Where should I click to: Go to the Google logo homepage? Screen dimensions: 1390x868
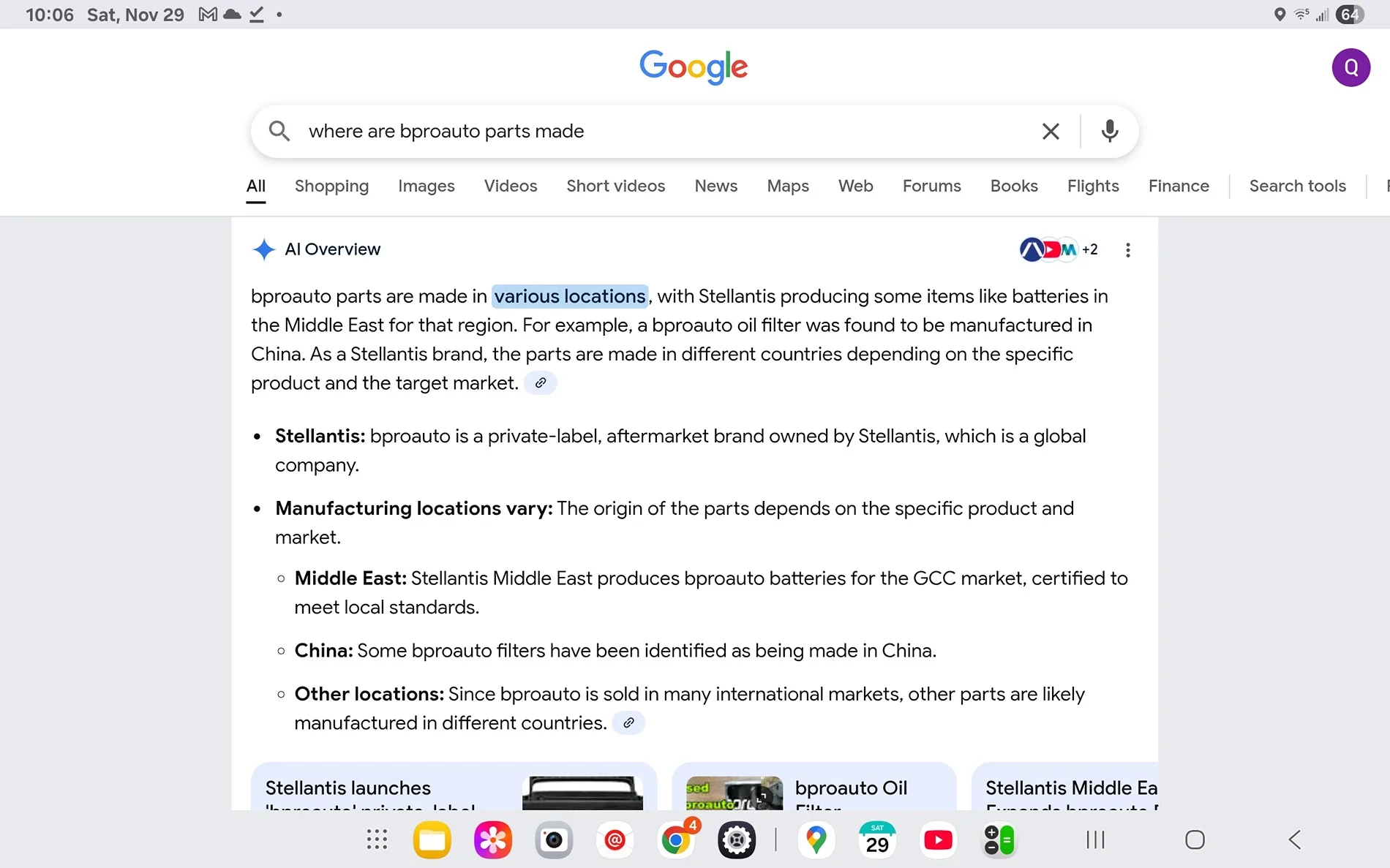click(694, 67)
